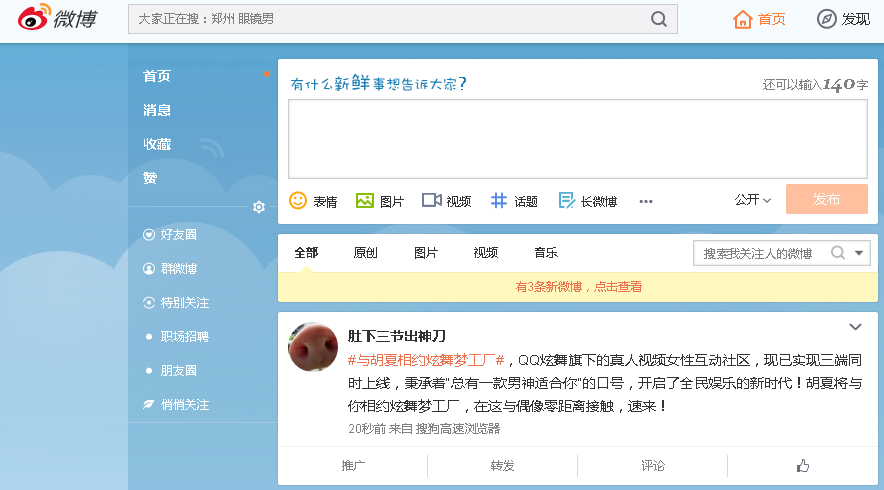
Task: Click the 视频 camera icon in composer
Action: [432, 200]
